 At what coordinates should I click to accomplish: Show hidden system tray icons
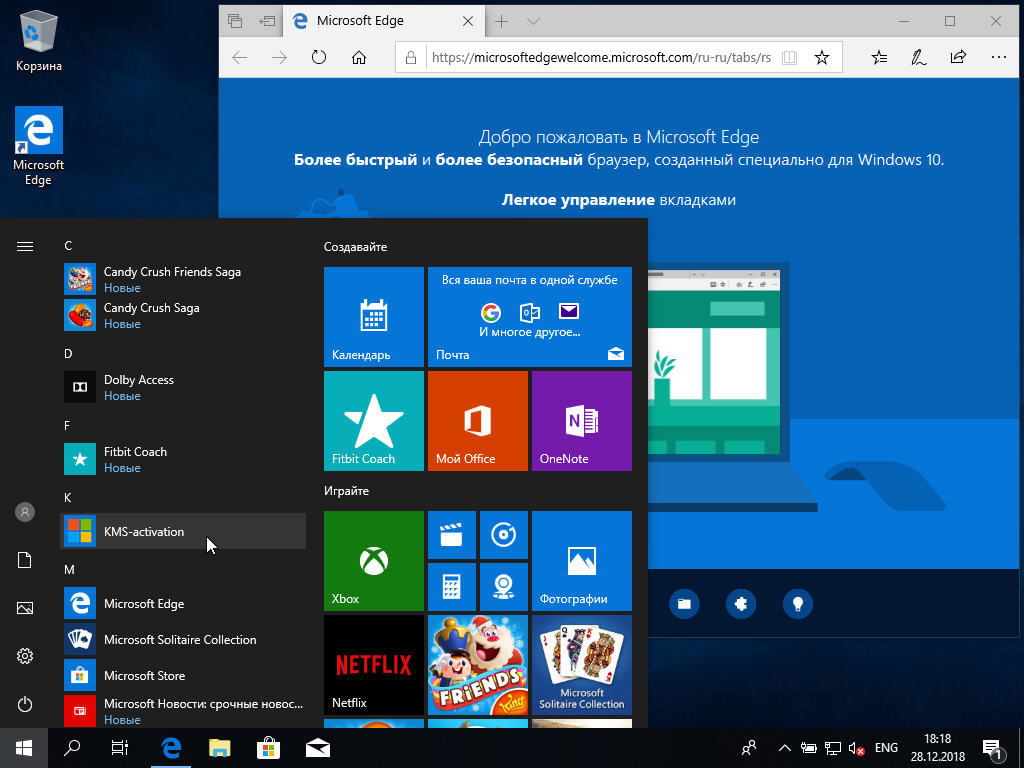[785, 748]
